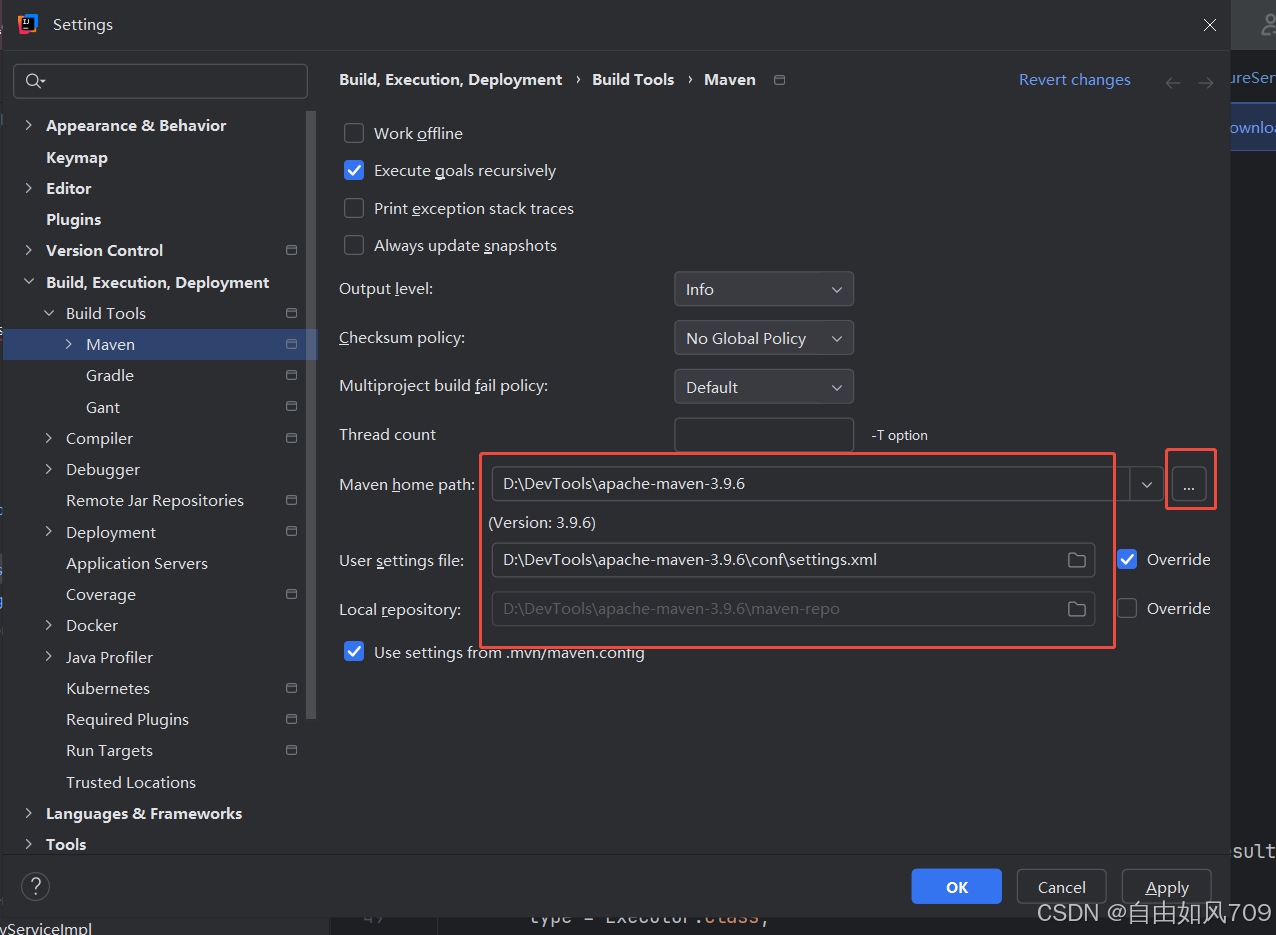Click the project icon beside Compiler row
The height and width of the screenshot is (935, 1276).
click(291, 438)
